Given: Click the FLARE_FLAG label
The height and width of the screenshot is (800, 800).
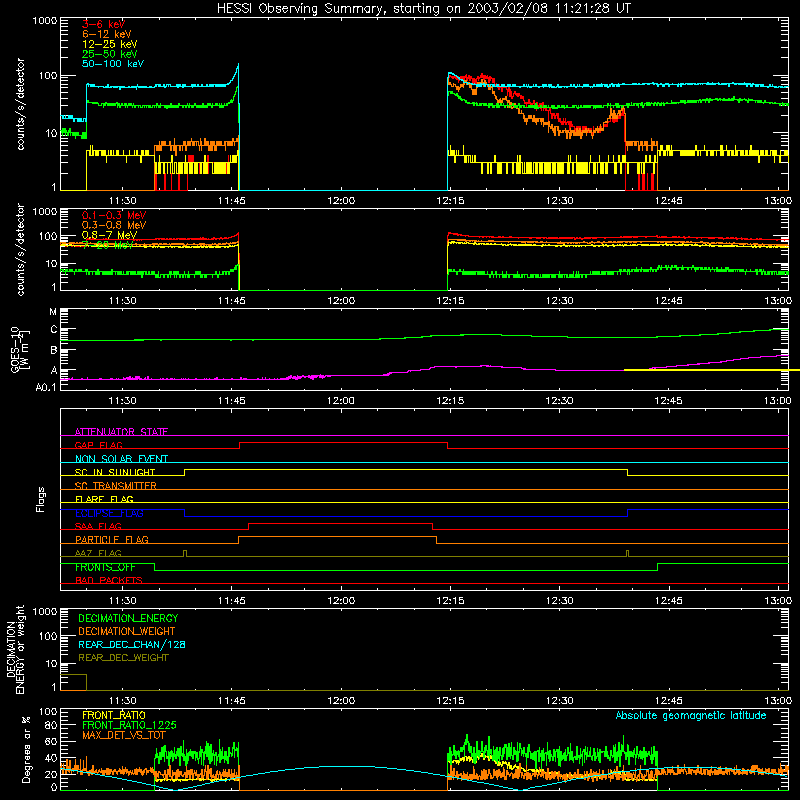Looking at the screenshot, I should coord(104,499).
